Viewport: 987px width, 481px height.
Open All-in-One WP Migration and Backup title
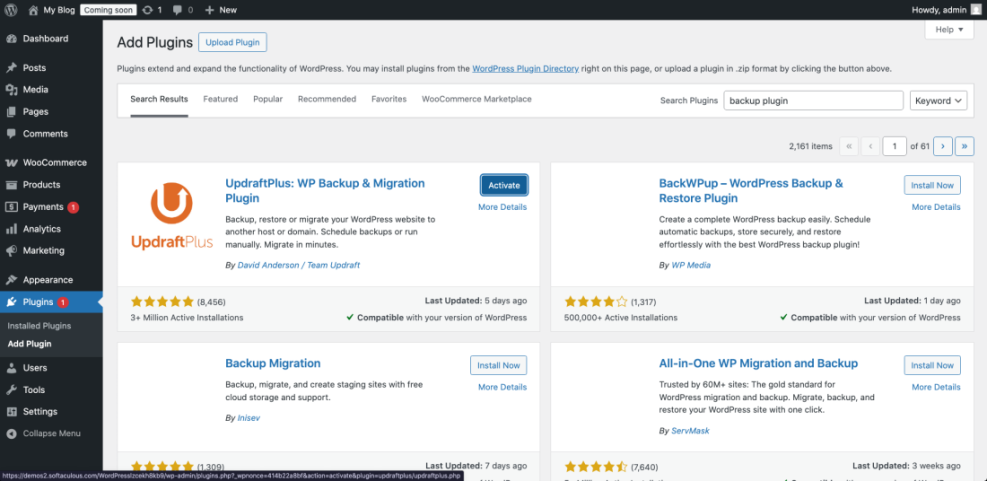(759, 363)
